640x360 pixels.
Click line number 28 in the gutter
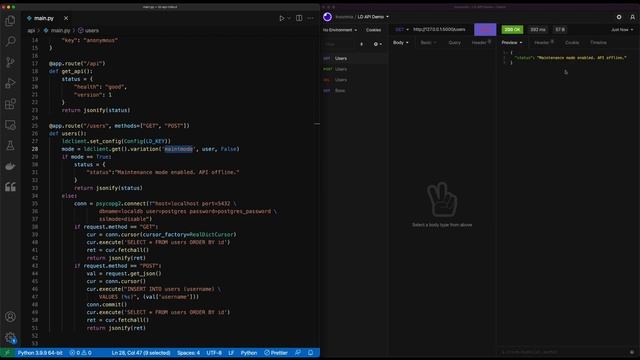(x=35, y=149)
